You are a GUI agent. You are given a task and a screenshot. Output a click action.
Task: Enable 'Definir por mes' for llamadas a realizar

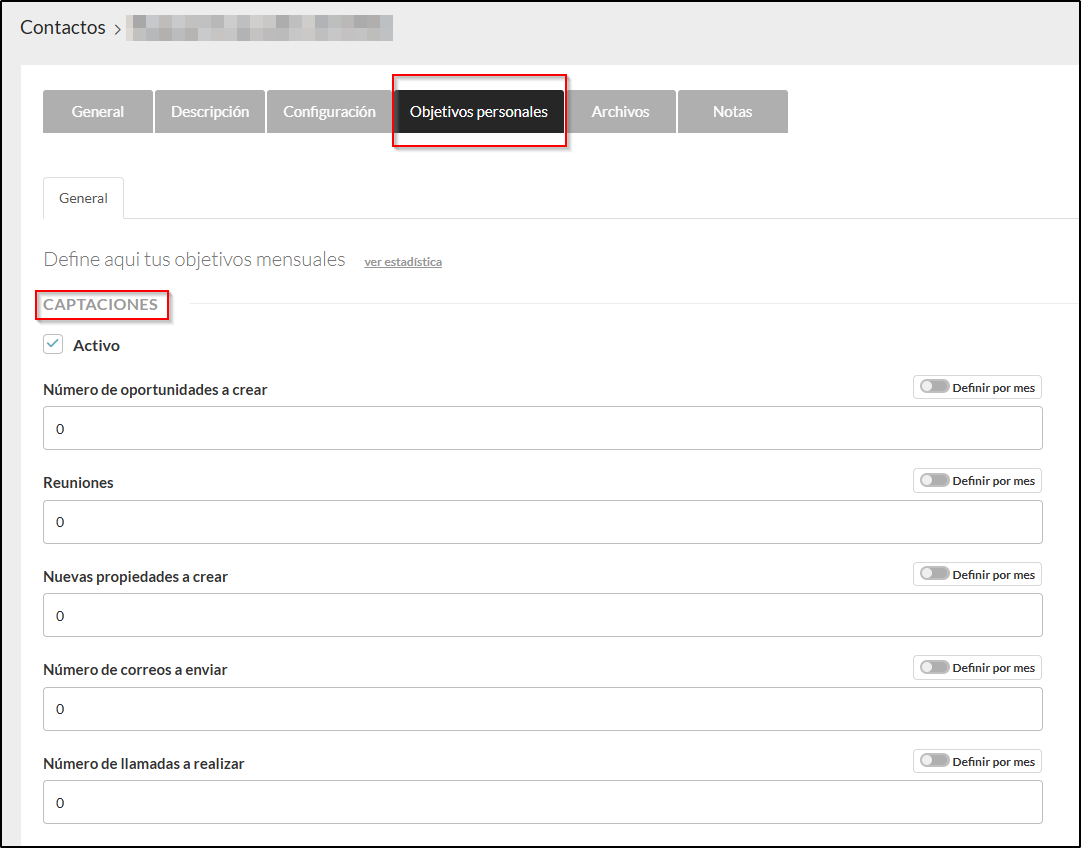(935, 761)
